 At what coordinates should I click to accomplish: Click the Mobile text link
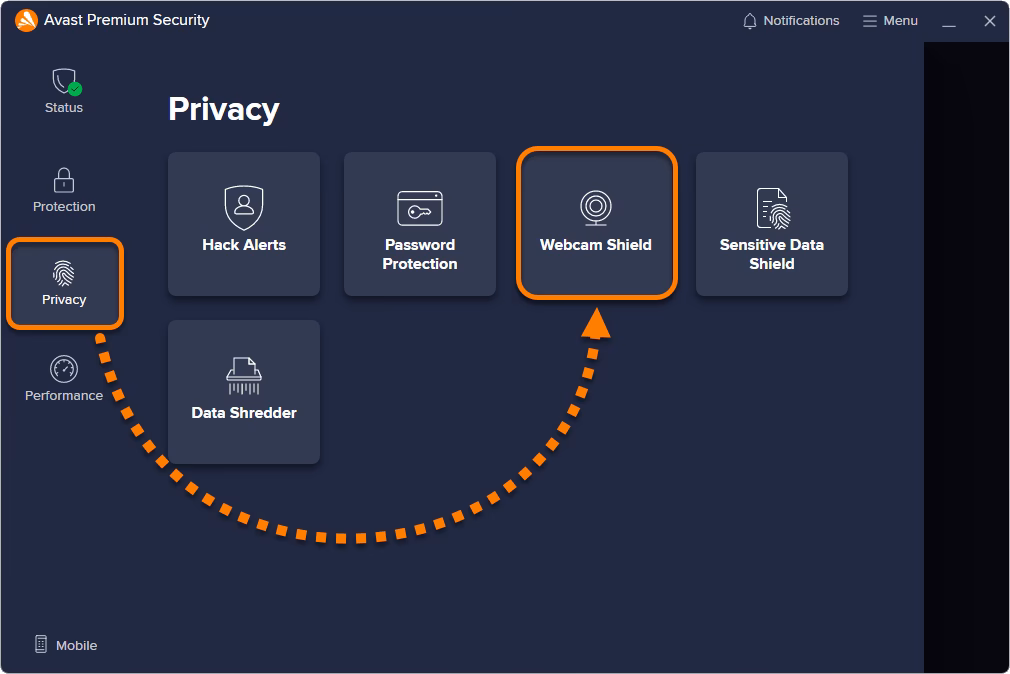pyautogui.click(x=76, y=646)
